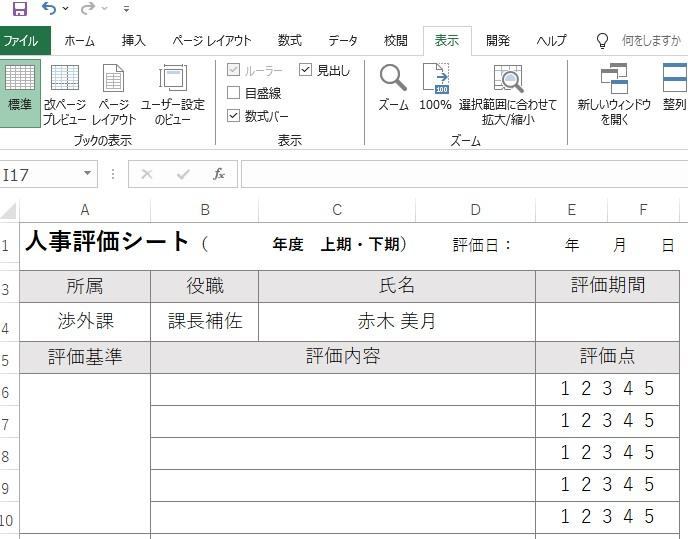
Task: Switch to the ホーム tab
Action: 79,41
